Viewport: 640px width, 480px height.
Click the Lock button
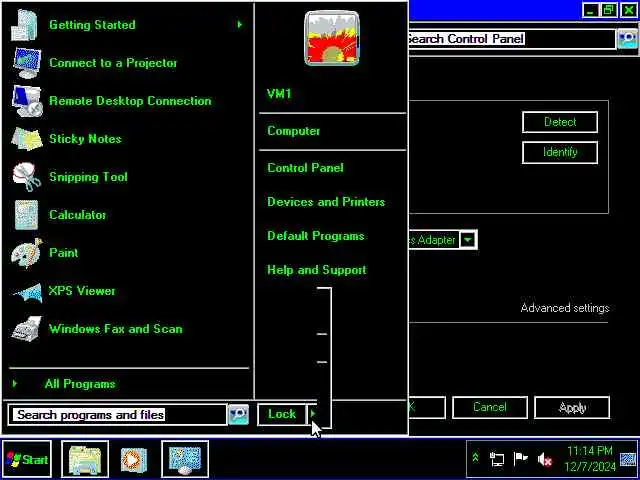point(282,414)
